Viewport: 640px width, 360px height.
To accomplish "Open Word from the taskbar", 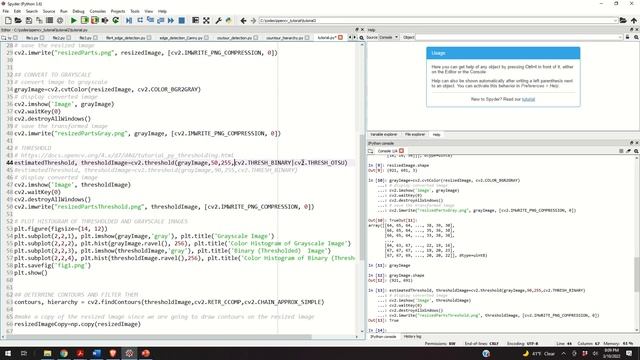I will (x=96, y=353).
